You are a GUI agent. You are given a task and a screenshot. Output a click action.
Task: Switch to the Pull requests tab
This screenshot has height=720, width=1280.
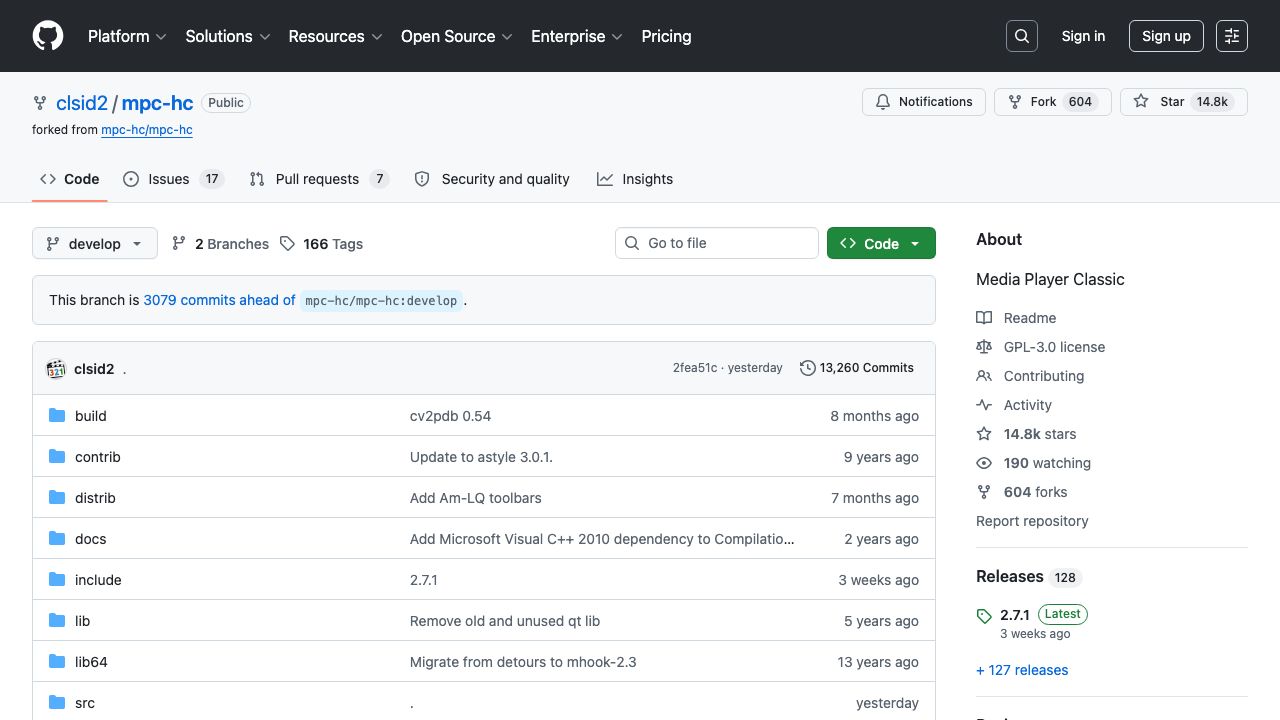(319, 179)
